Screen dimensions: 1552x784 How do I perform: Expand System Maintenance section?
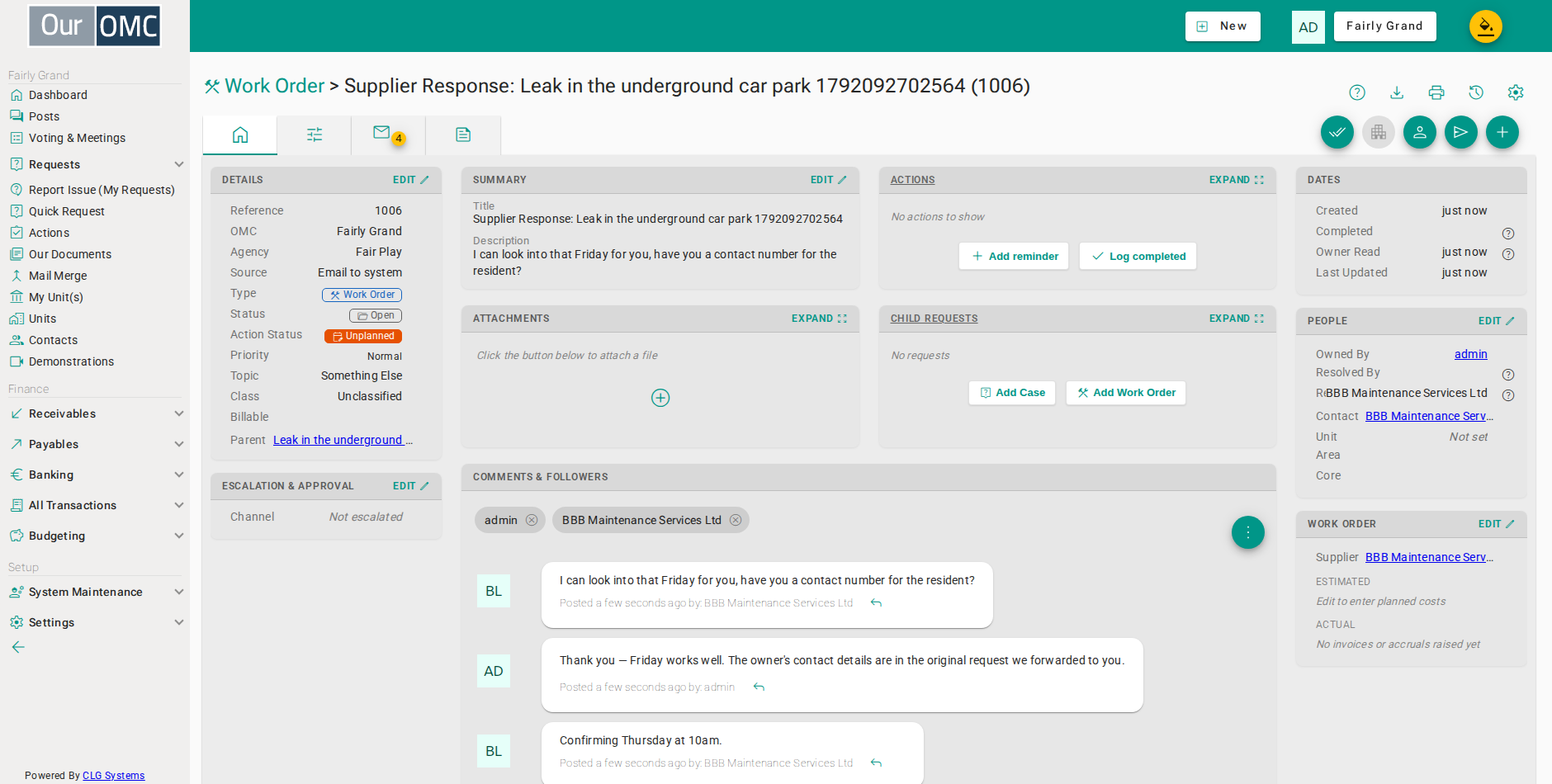(x=96, y=592)
